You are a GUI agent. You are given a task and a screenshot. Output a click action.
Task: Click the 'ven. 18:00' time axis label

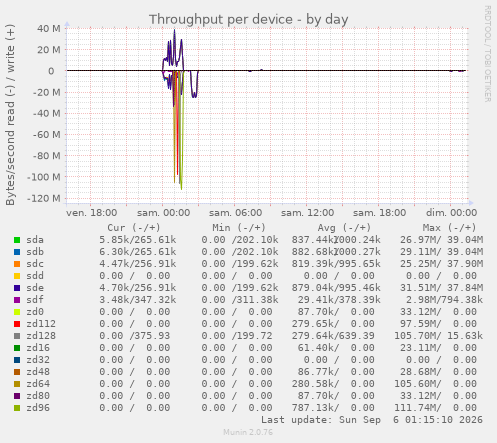(x=92, y=213)
